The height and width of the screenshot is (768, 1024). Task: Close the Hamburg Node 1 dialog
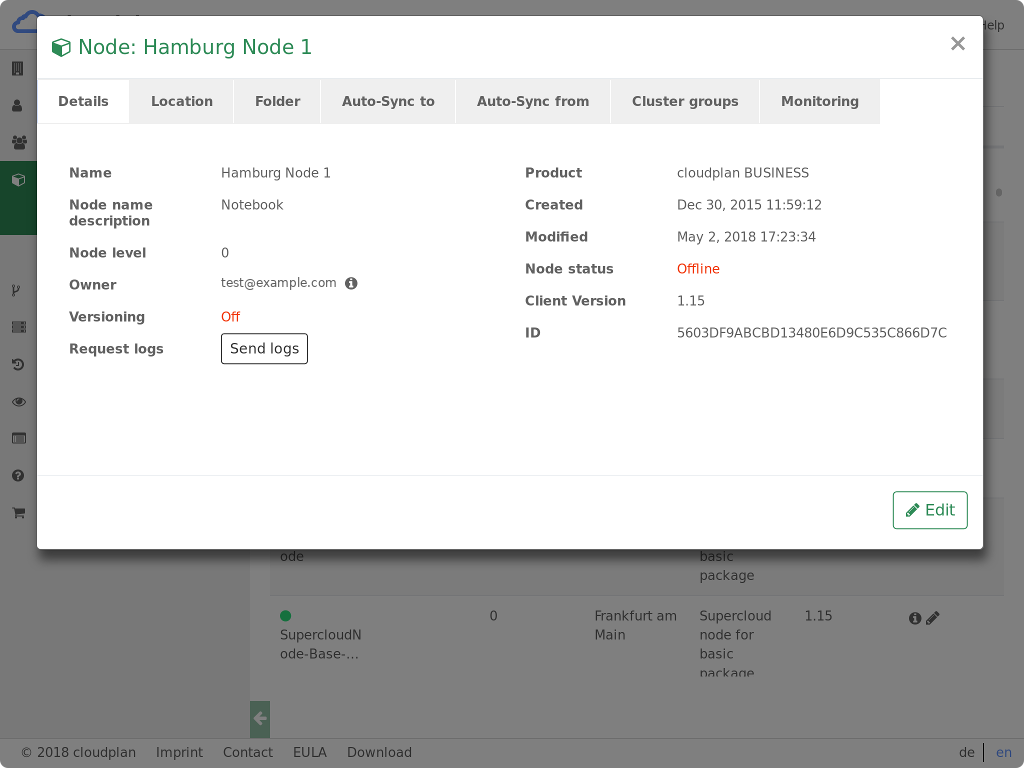click(x=958, y=44)
